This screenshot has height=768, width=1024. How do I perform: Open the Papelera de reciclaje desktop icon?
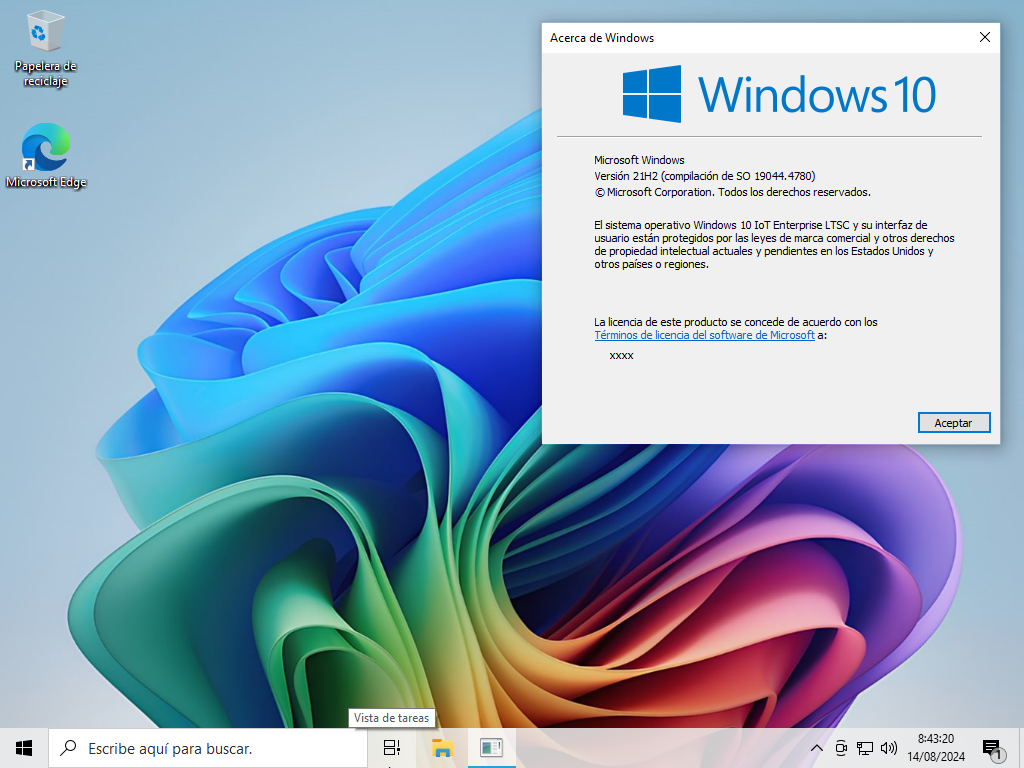46,49
